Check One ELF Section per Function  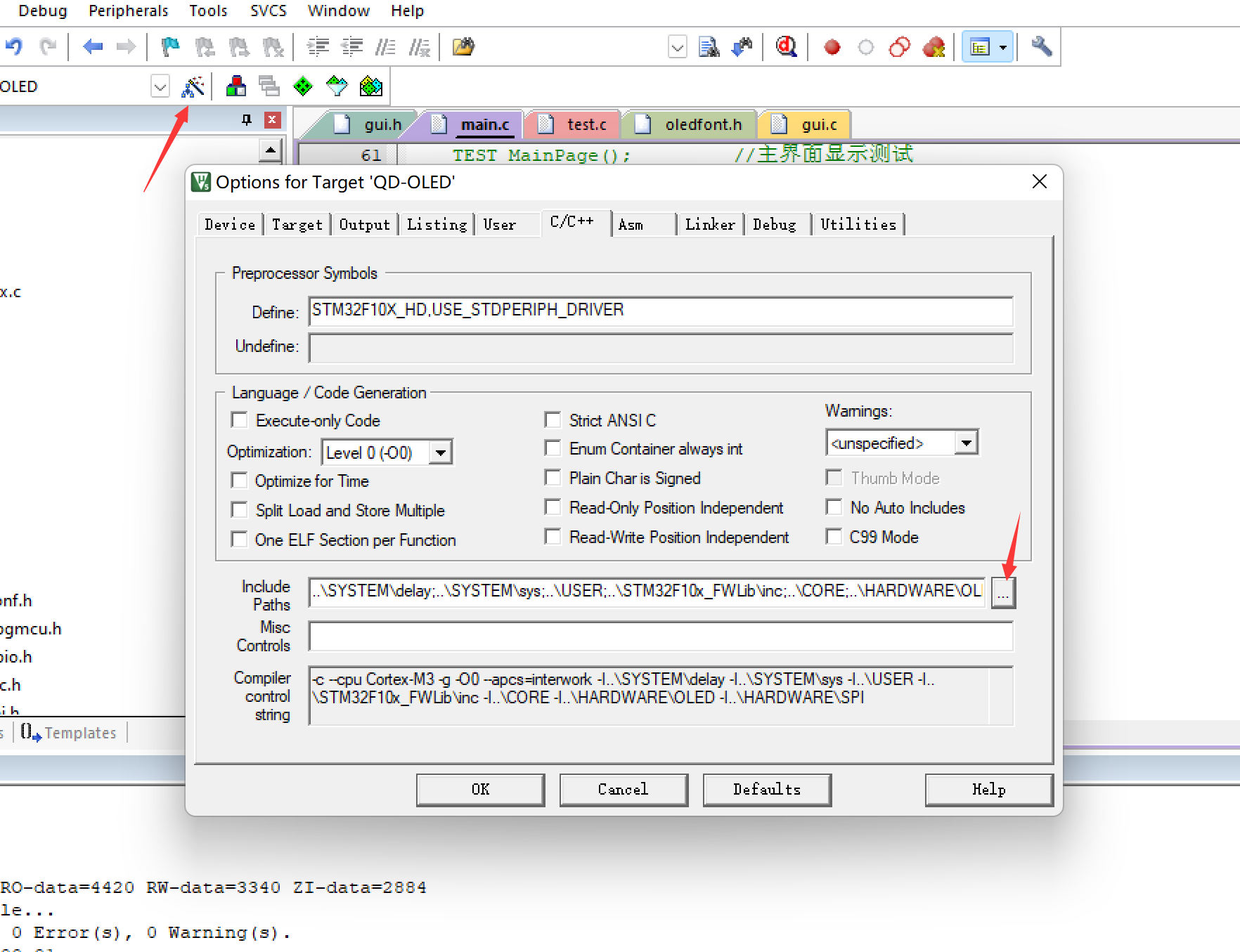coord(239,540)
